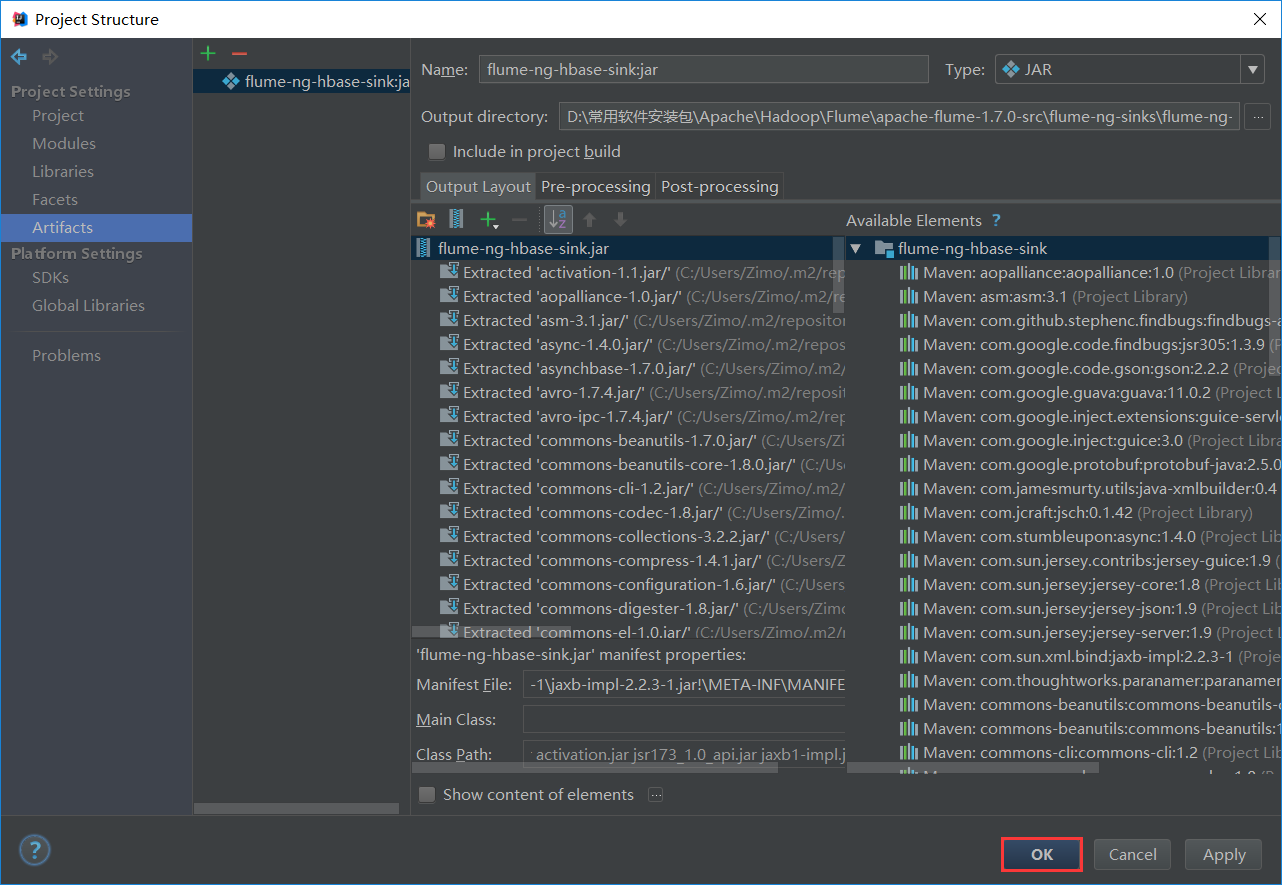Click the archive icon of flume-ng-hbase-sink.jar root
This screenshot has height=885, width=1282.
tap(424, 248)
